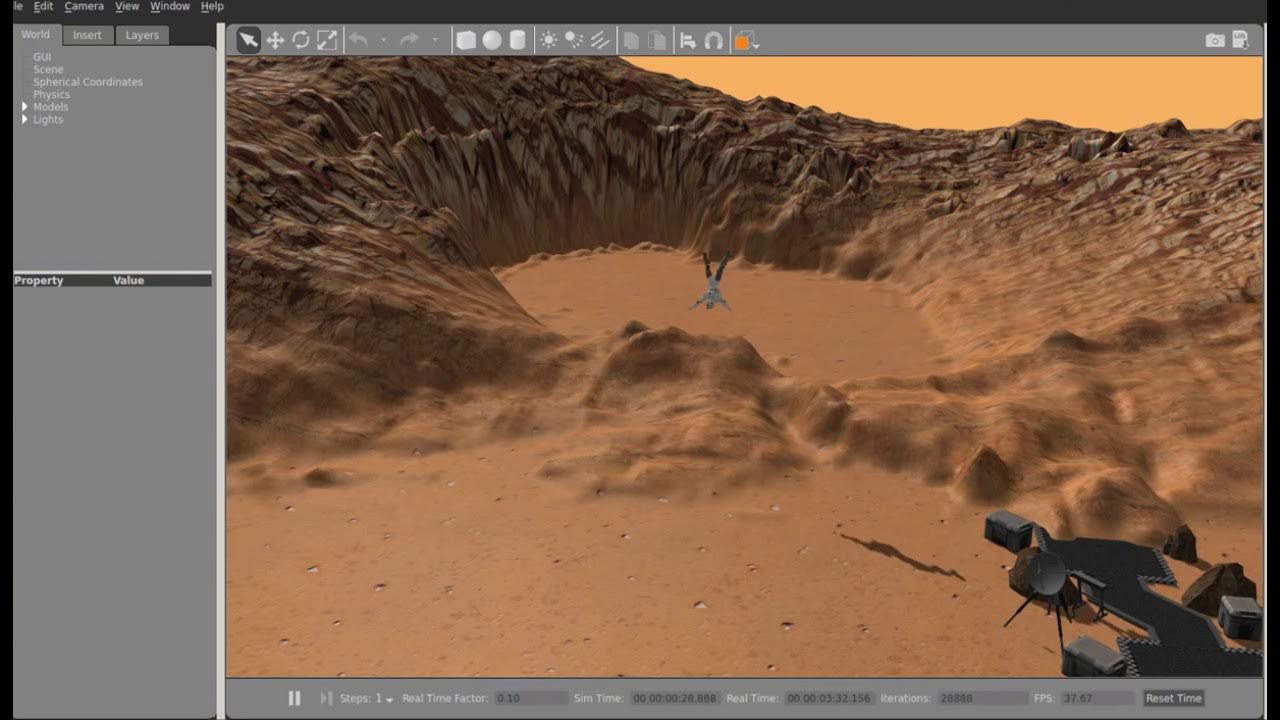This screenshot has width=1280, height=720.
Task: Click the Value column header
Action: (128, 281)
